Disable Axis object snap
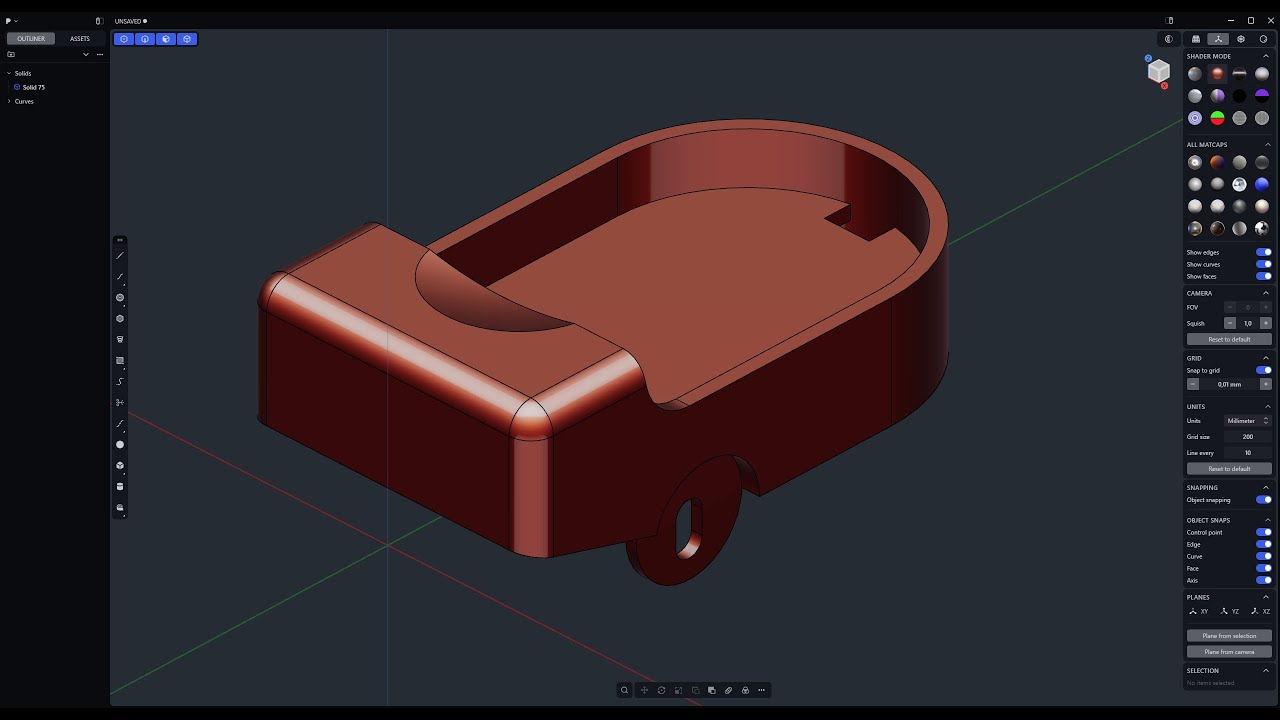The width and height of the screenshot is (1280, 720). [1264, 580]
